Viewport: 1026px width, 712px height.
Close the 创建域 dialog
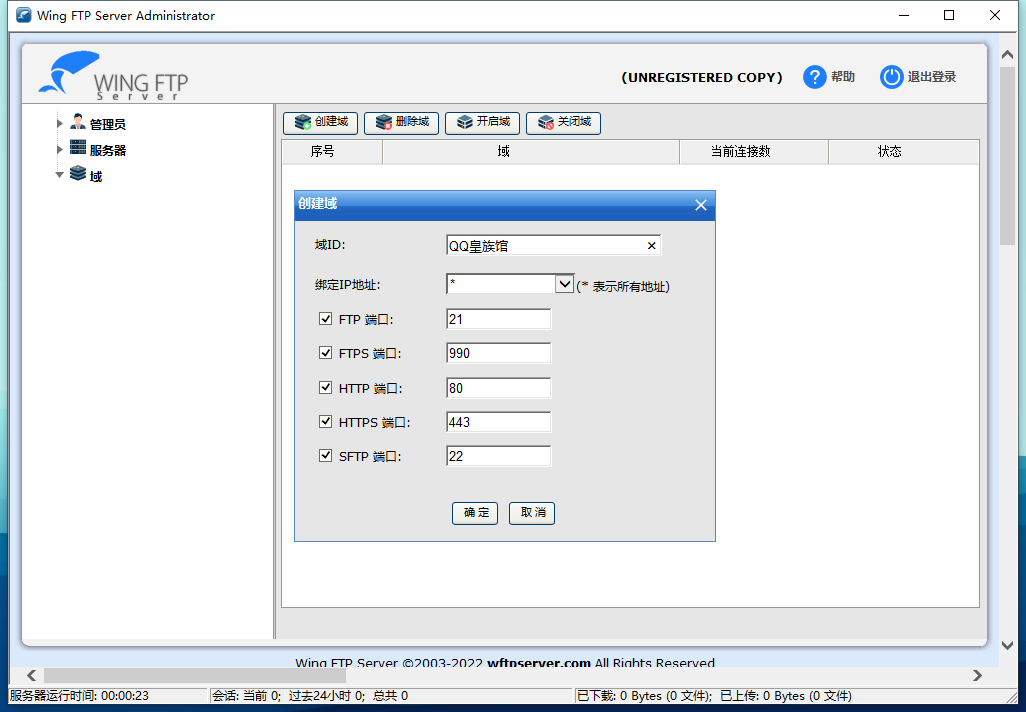tap(701, 205)
